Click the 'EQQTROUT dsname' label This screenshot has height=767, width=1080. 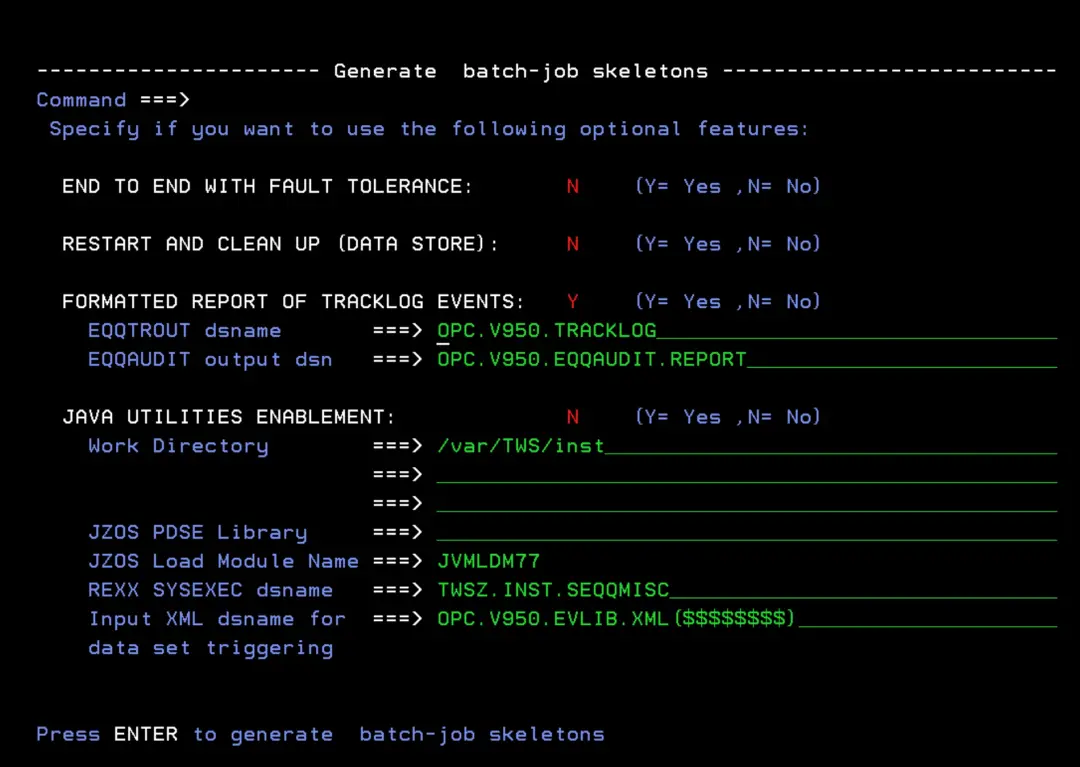pyautogui.click(x=185, y=330)
